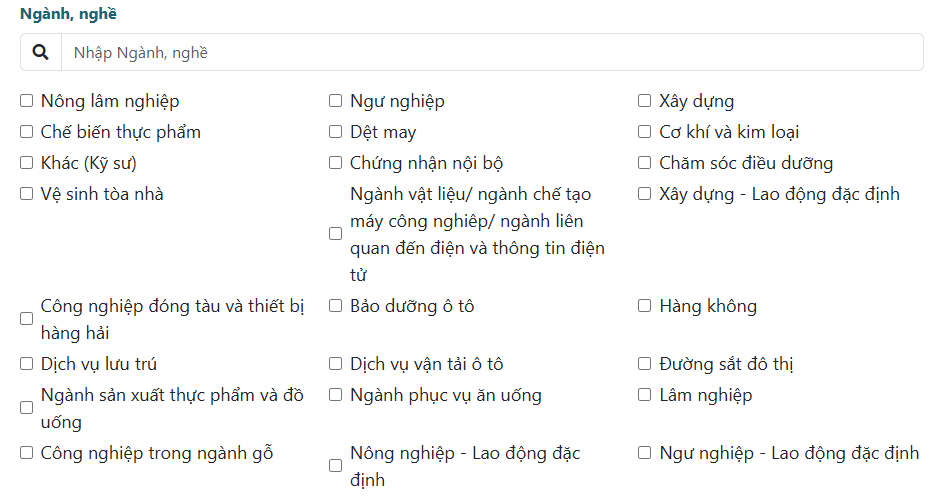943x497 pixels.
Task: Select the Xây dựng checkbox
Action: (644, 100)
